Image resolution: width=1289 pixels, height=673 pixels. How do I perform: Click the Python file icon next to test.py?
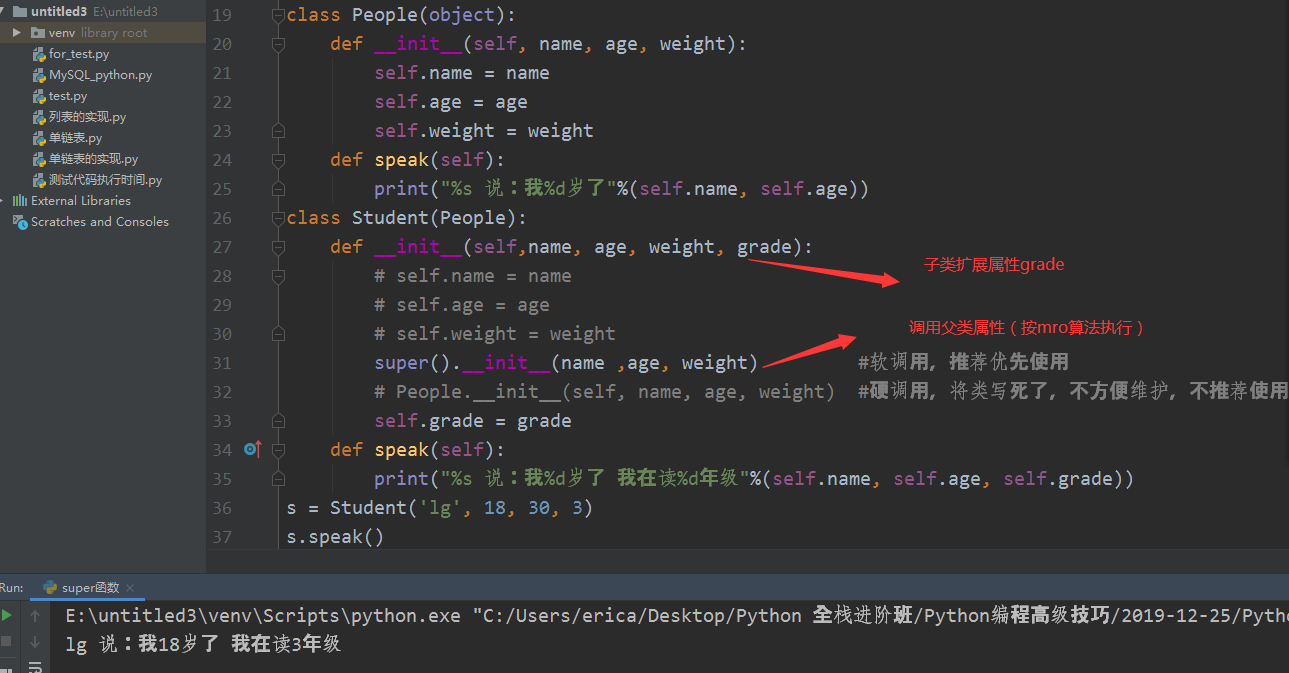38,96
